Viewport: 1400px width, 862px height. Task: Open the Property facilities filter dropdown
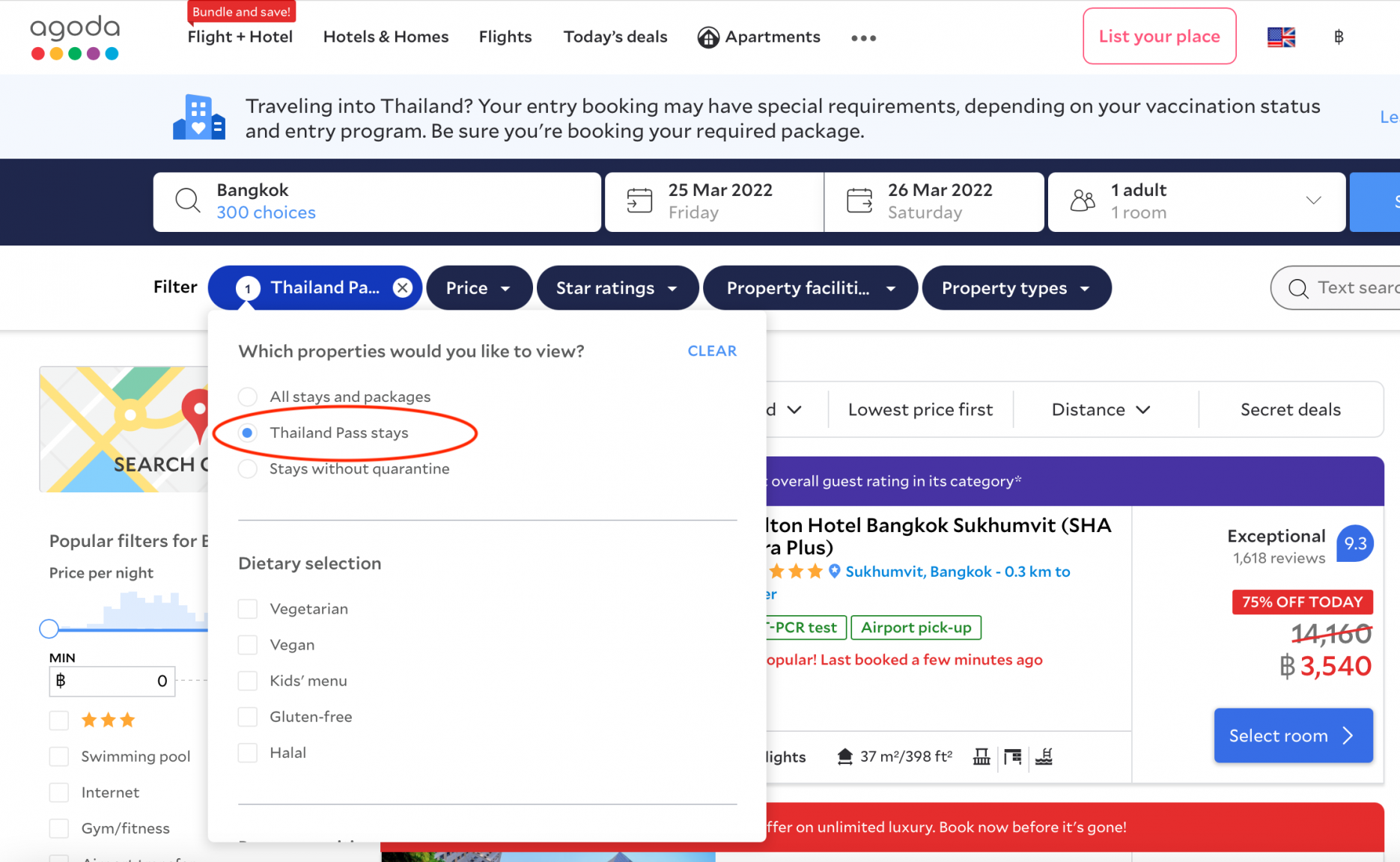pos(811,287)
